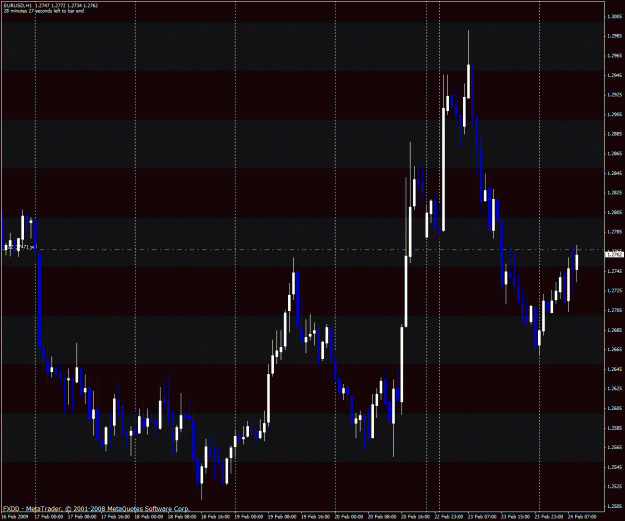Click the 1.2745 price axis label
This screenshot has height=521, width=625.
click(614, 271)
